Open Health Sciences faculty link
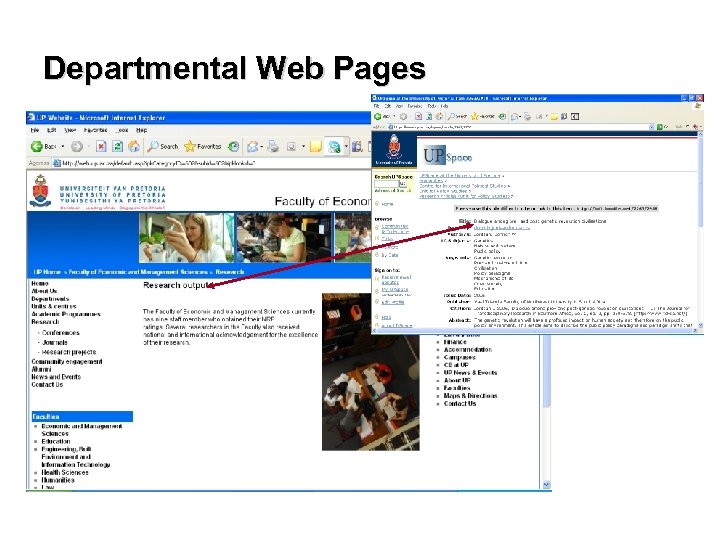Screen dimensions: 720x540 coord(65,472)
